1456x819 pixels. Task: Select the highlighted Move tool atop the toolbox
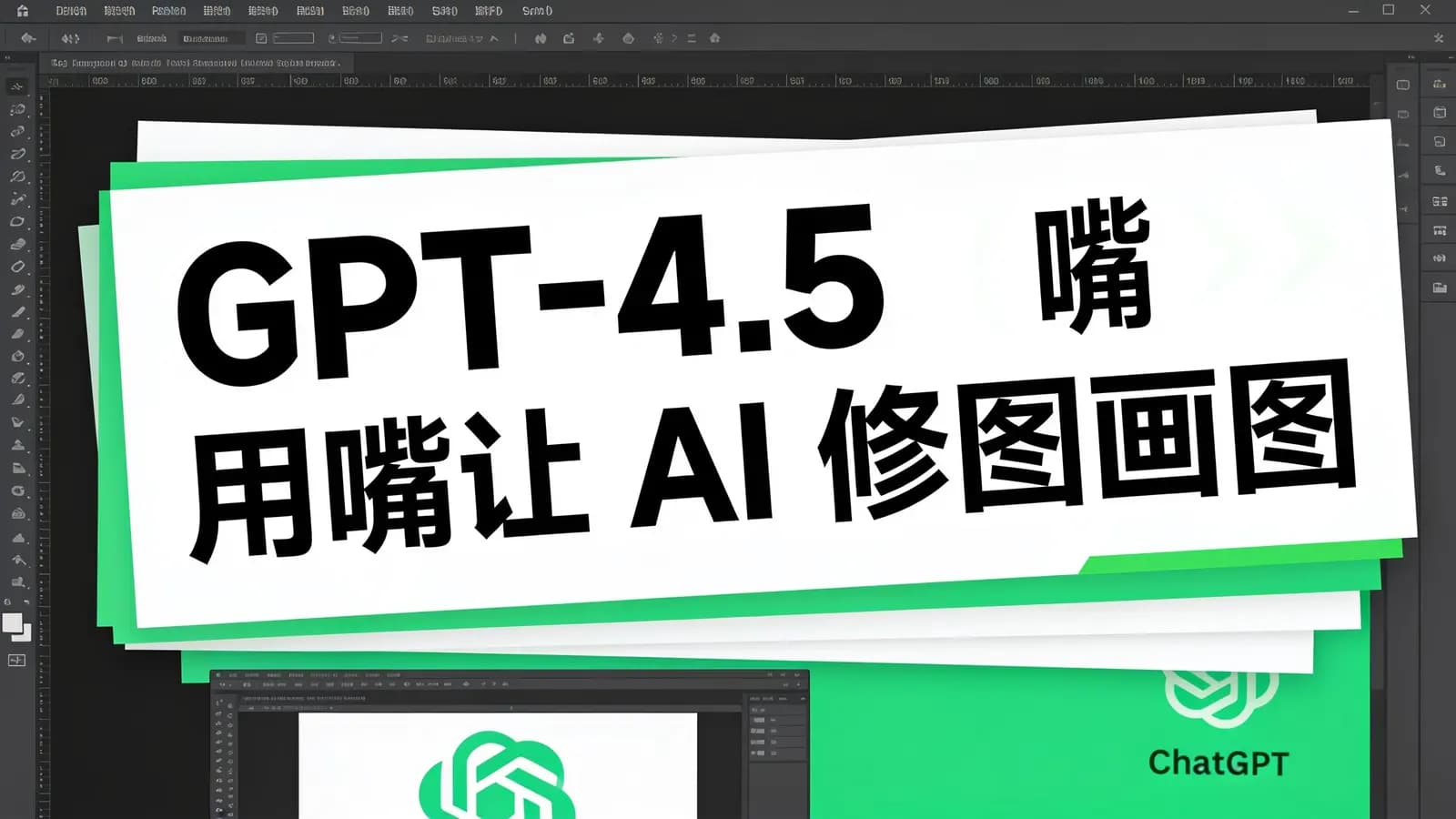pyautogui.click(x=17, y=86)
